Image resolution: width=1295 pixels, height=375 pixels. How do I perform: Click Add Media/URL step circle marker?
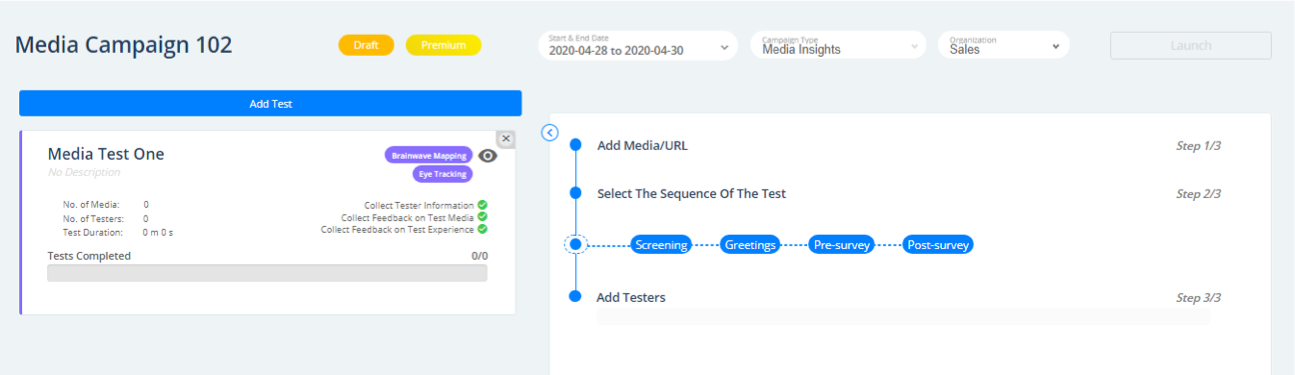point(575,145)
